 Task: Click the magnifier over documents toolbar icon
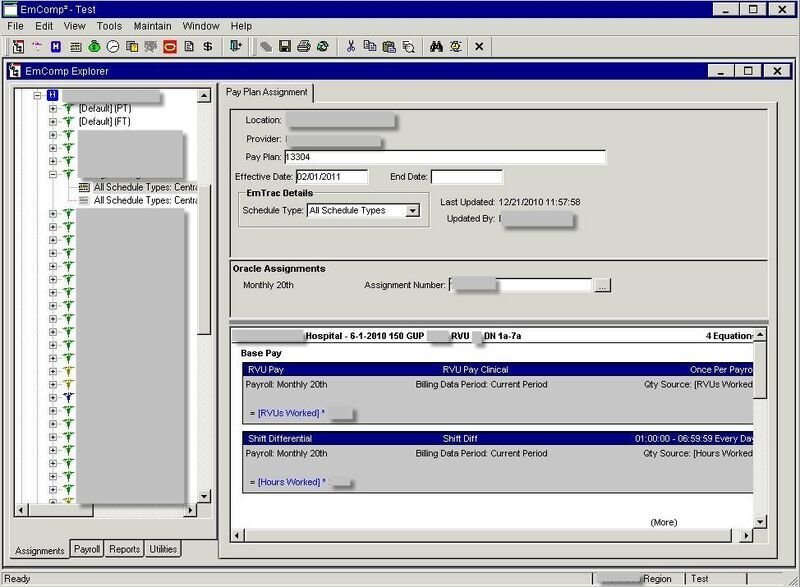(x=408, y=47)
